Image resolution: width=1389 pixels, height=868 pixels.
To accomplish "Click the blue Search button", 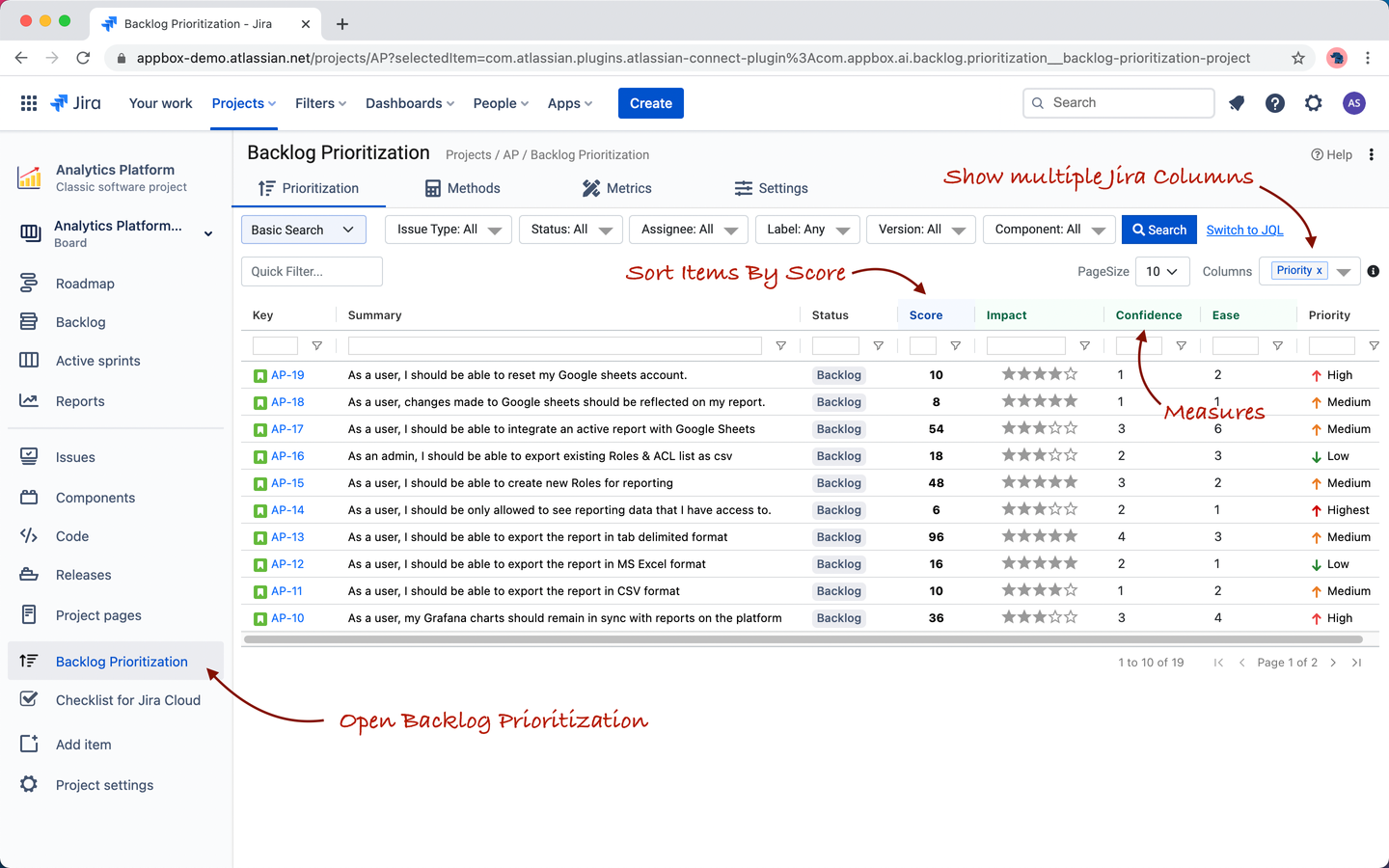I will click(1159, 230).
